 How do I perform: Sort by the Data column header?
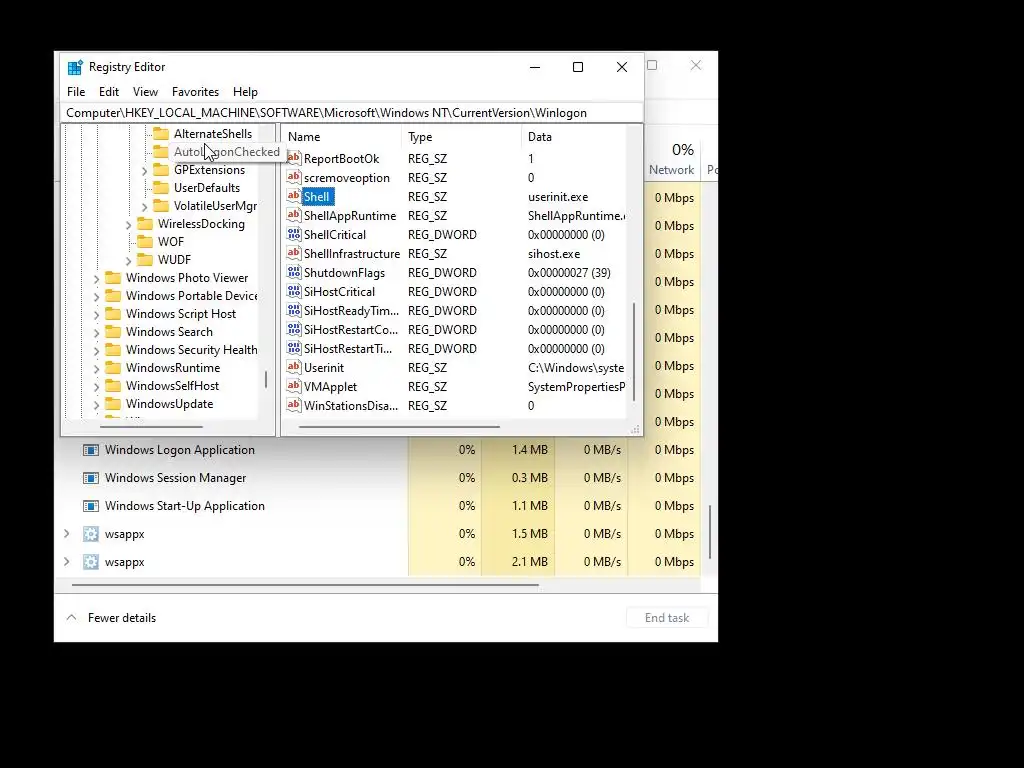pos(539,137)
